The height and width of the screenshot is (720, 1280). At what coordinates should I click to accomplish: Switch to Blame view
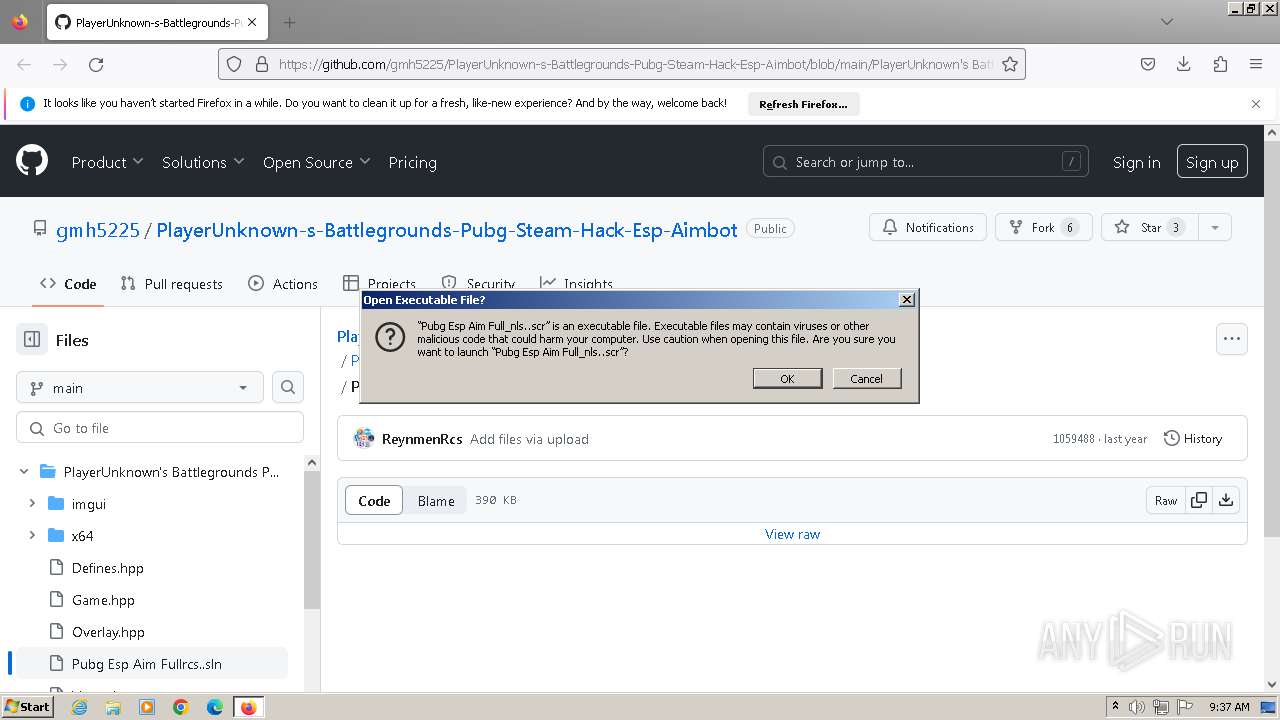(x=436, y=501)
